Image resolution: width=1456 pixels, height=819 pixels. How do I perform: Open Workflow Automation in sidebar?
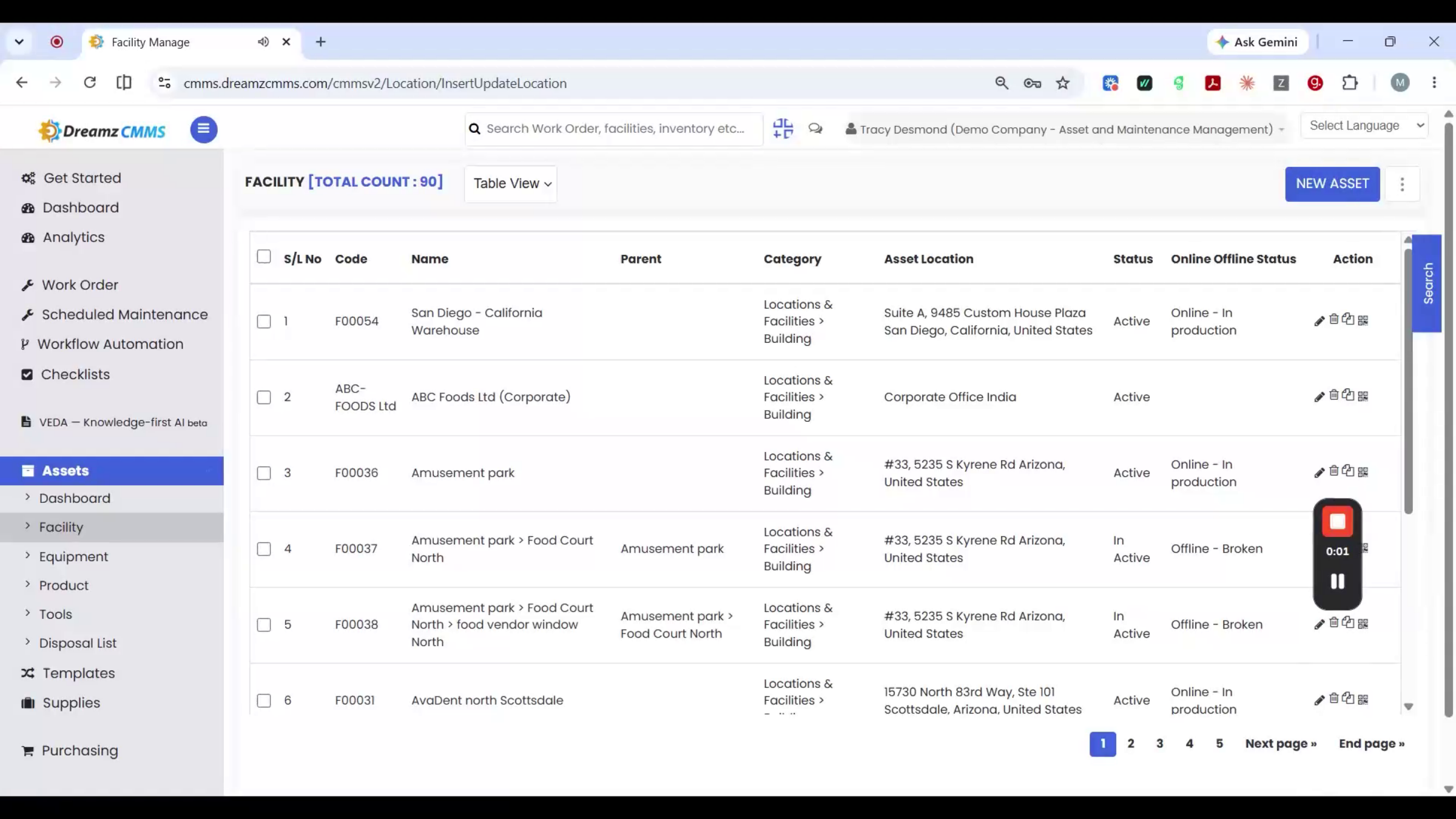110,344
